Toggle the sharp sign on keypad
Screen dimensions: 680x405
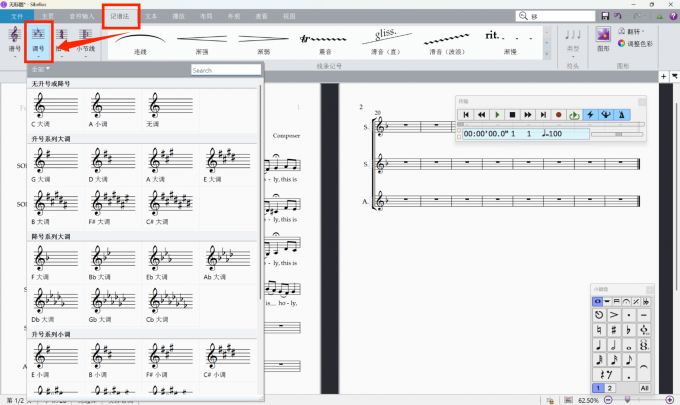click(614, 330)
